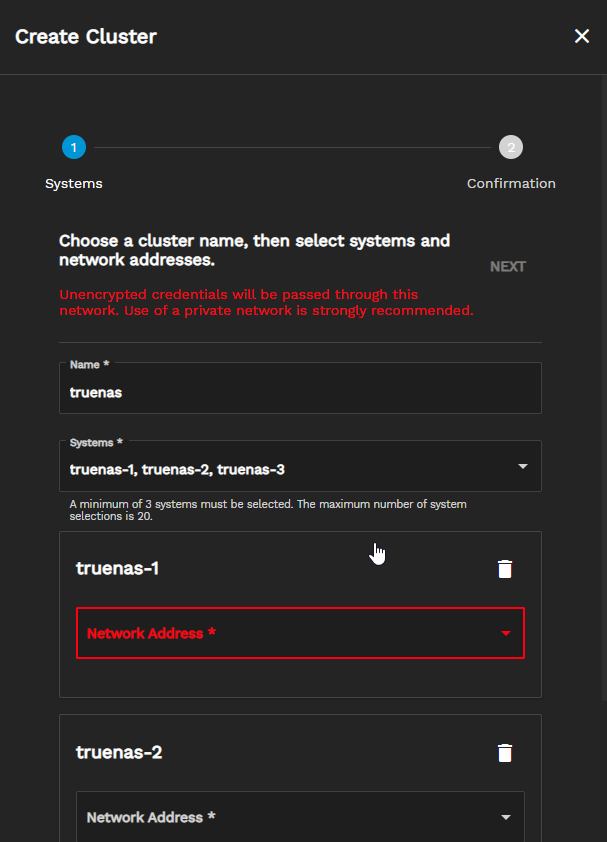Click the arrow in truenas-2 Network Address field

tap(505, 817)
